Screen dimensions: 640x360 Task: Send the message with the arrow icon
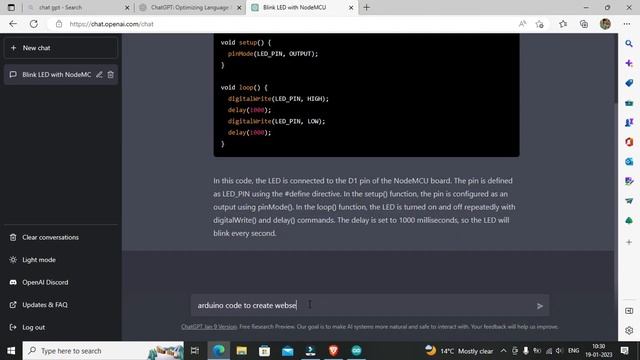540,306
